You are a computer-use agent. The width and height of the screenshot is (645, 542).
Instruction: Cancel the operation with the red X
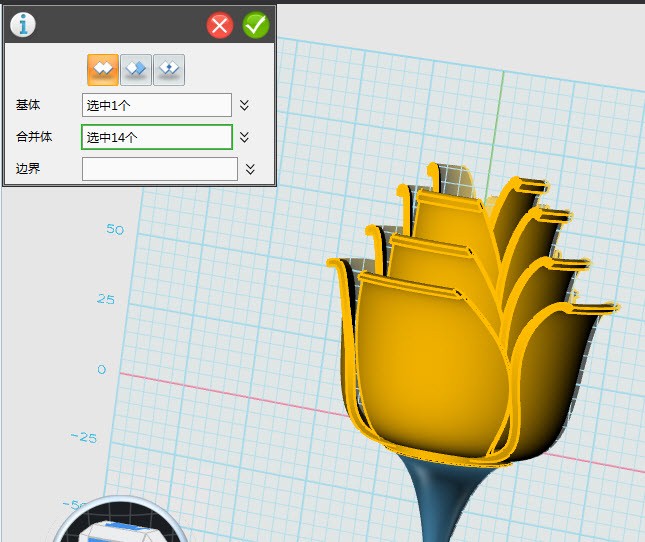click(220, 25)
